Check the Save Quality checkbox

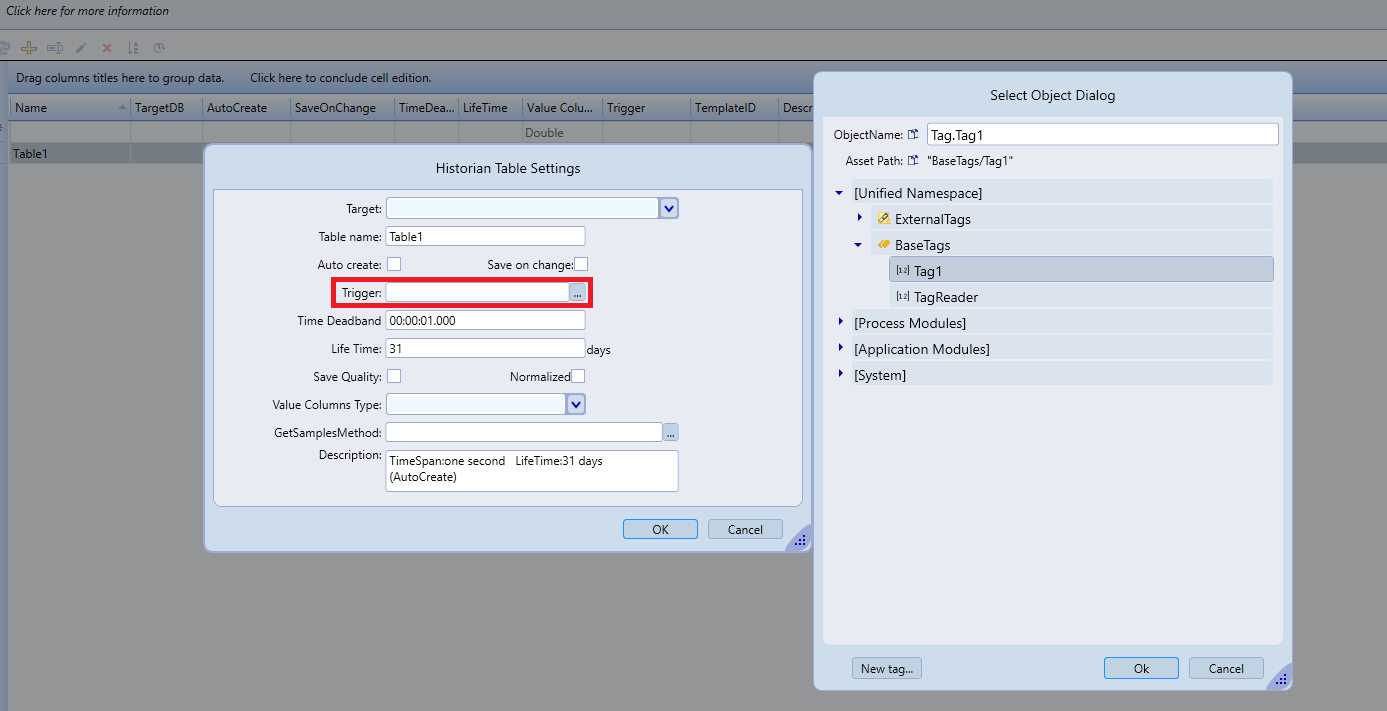394,376
